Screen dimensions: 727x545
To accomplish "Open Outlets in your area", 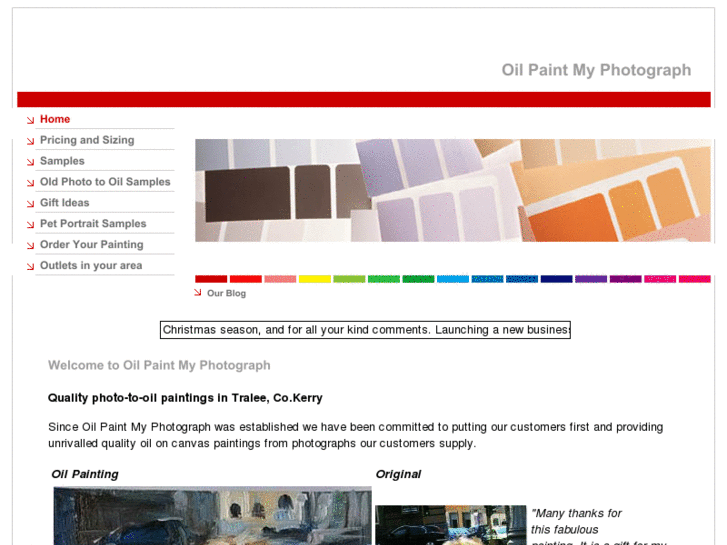I will point(91,265).
